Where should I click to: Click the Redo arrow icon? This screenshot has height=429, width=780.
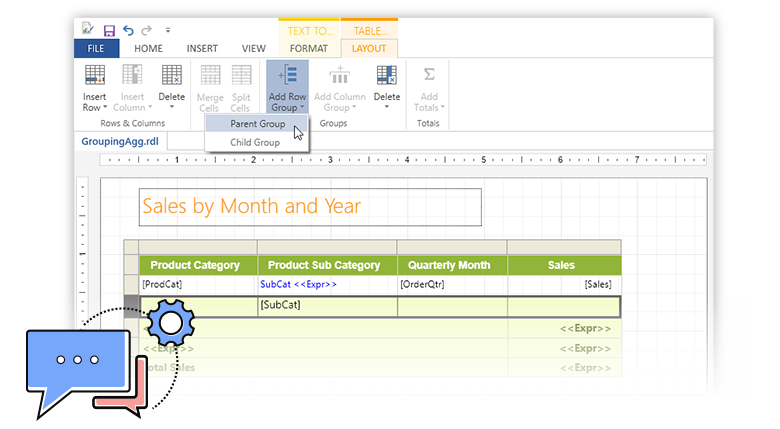[x=146, y=30]
